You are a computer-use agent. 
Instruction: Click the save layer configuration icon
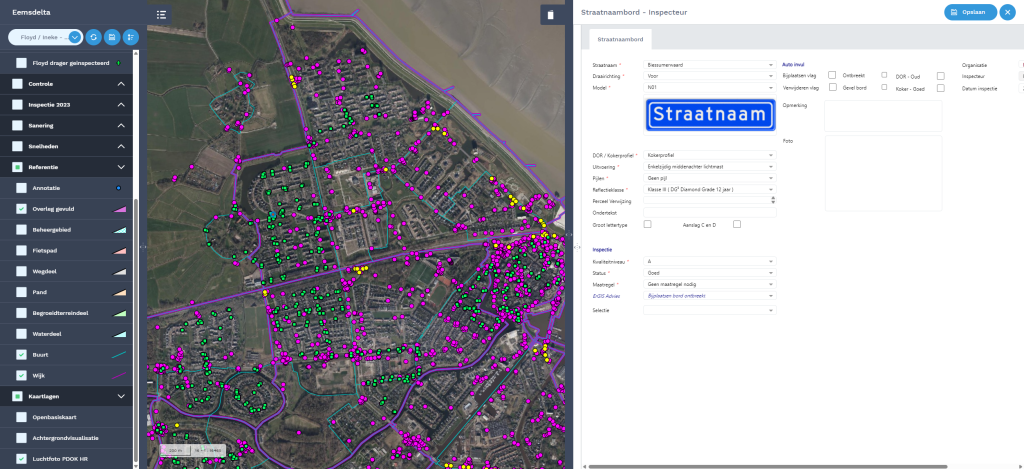pos(111,37)
